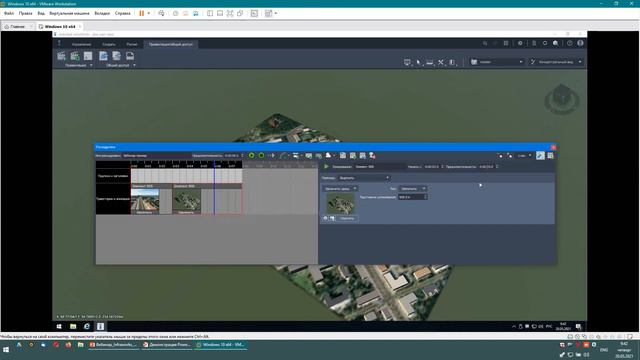Click the third presentation ribbon icon
Image resolution: width=640 pixels, height=360 pixels.
point(88,56)
